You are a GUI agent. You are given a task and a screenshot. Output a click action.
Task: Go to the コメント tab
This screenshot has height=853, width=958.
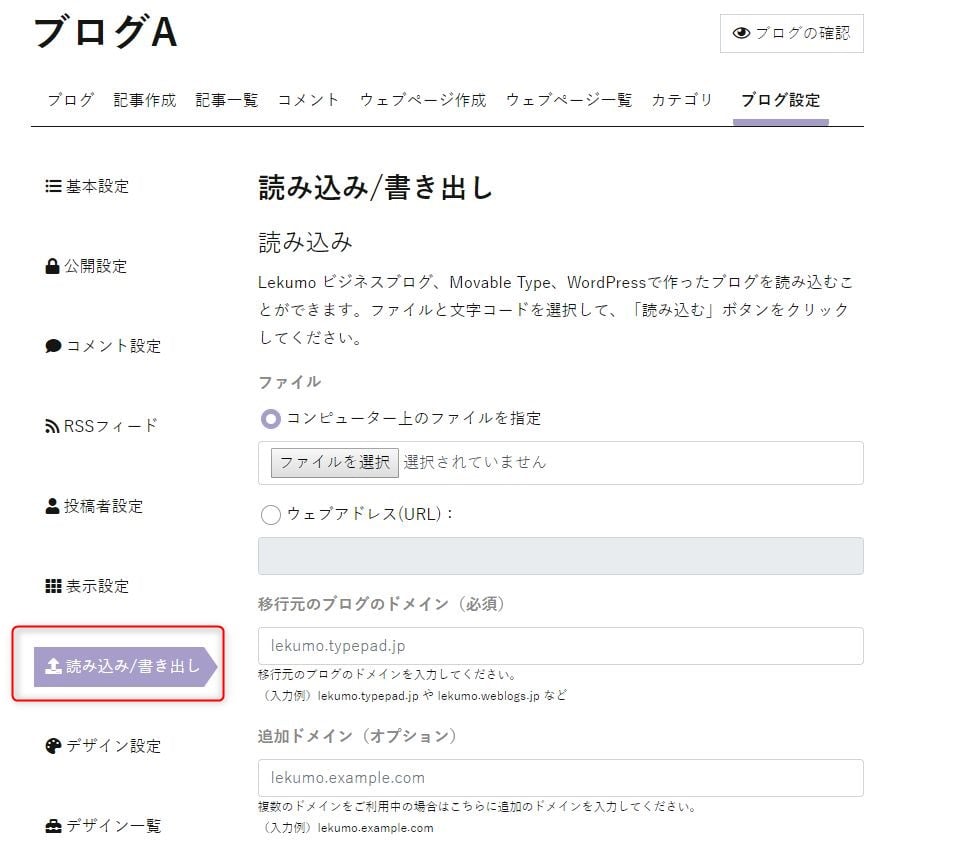(x=308, y=100)
